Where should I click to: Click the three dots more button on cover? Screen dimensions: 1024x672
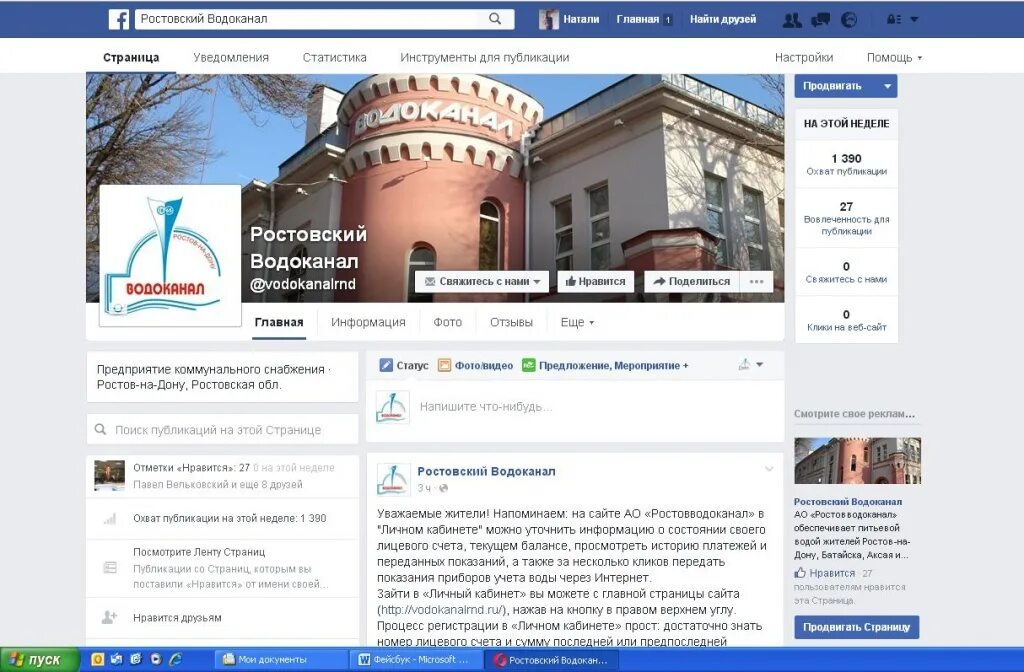756,281
